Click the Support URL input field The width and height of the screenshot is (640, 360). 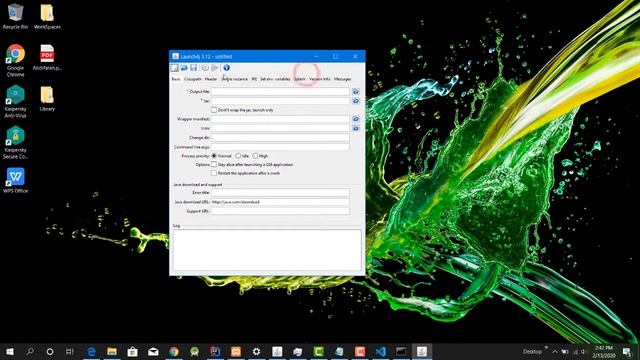point(280,211)
